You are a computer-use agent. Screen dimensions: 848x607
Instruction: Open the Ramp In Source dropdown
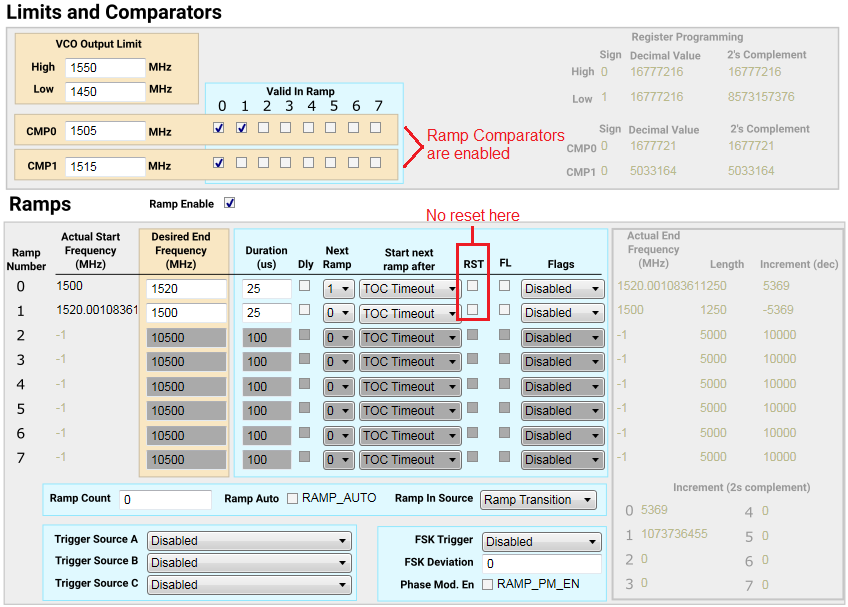(538, 499)
